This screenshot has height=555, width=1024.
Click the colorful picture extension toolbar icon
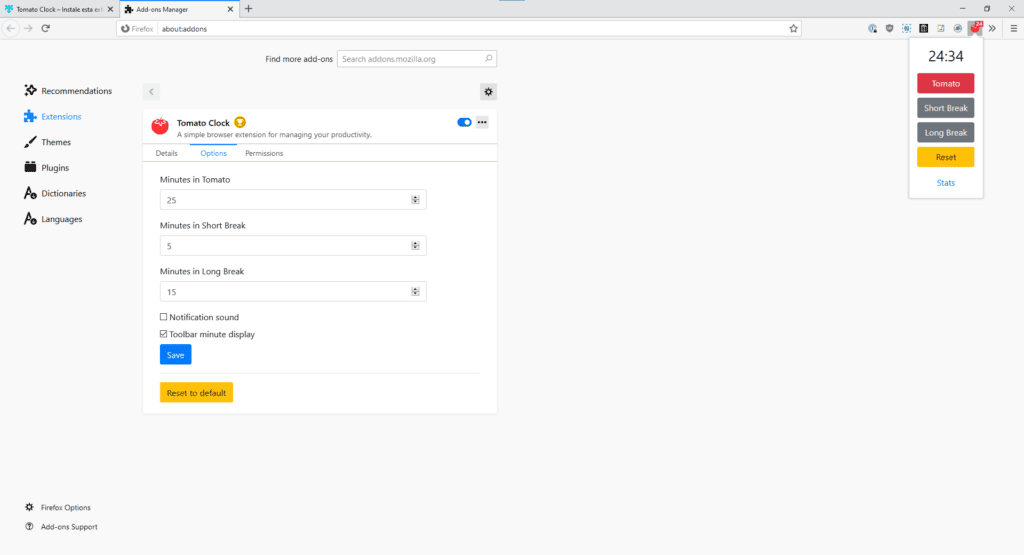click(940, 29)
